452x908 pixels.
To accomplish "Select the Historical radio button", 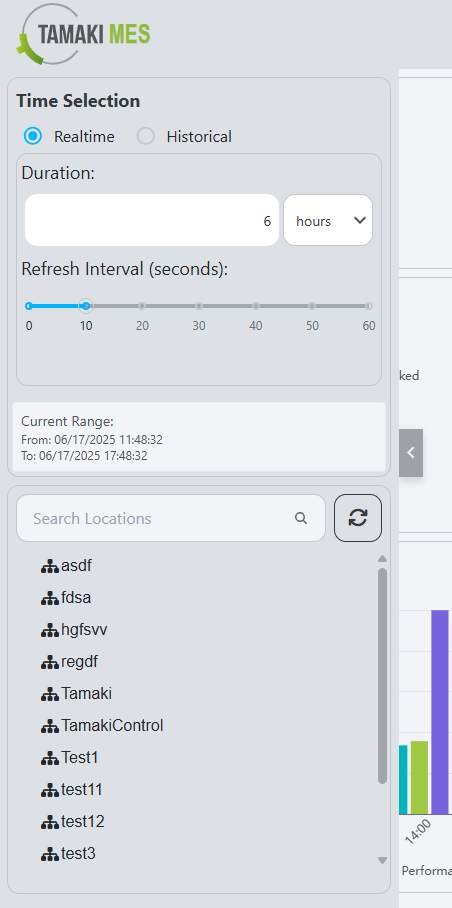I will click(145, 136).
